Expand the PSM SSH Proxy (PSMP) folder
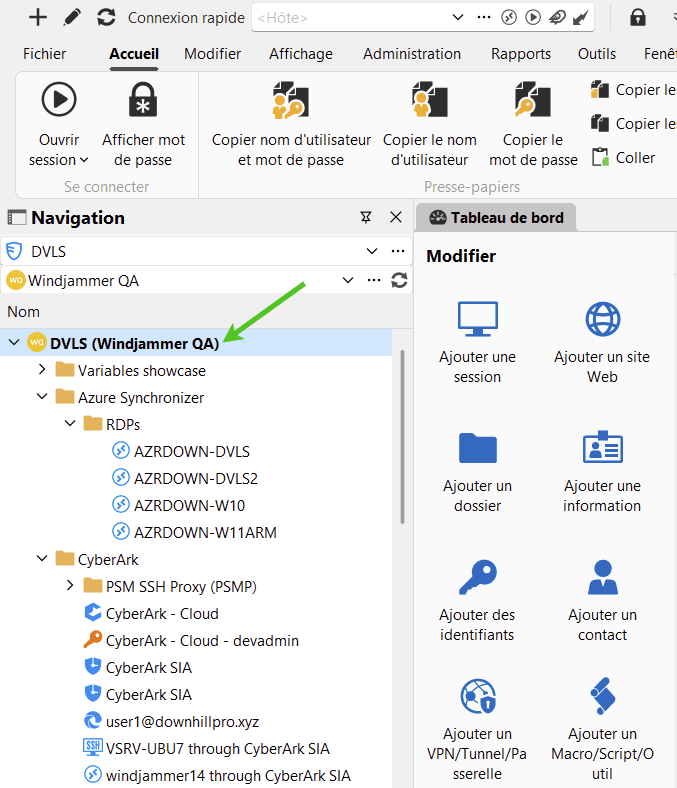This screenshot has height=788, width=677. point(70,586)
